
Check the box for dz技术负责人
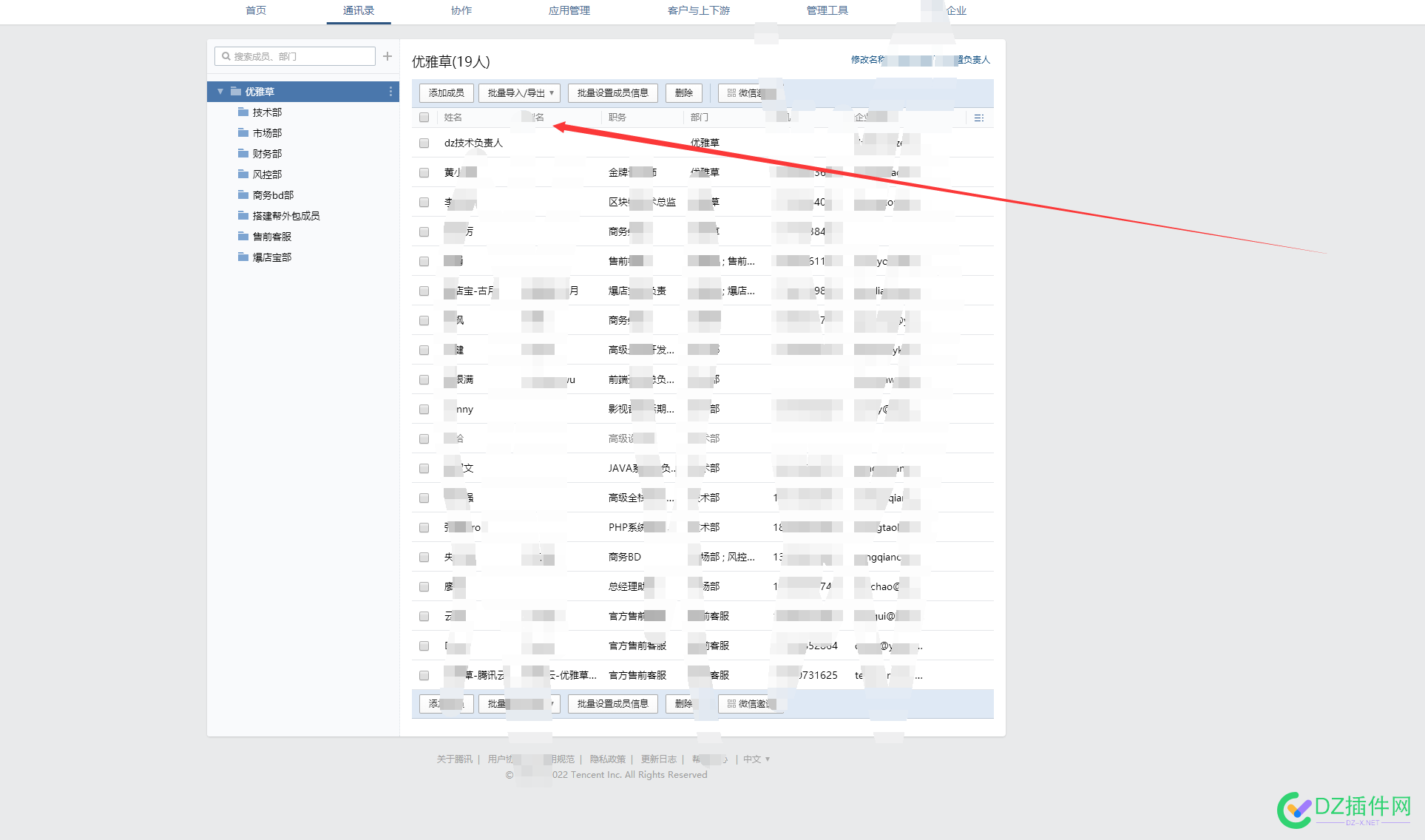click(x=424, y=143)
